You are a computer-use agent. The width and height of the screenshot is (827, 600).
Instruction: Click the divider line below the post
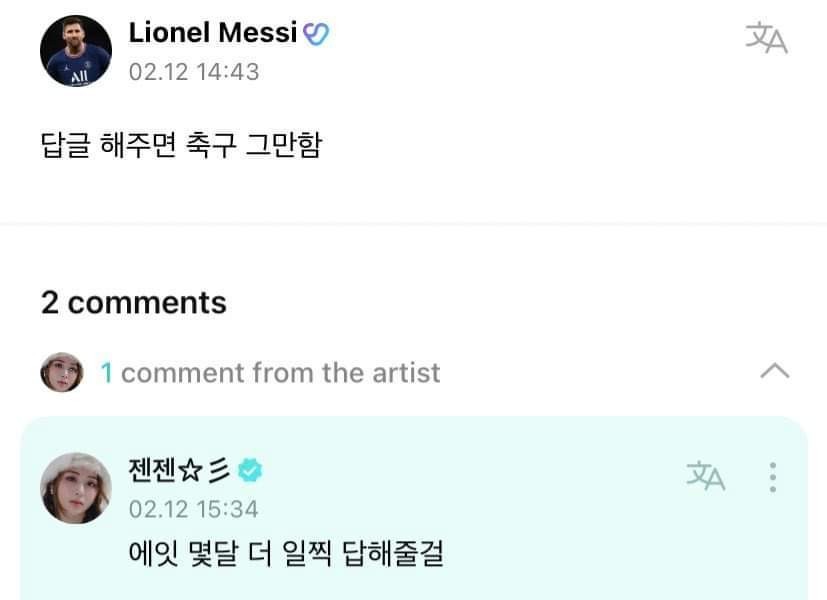[x=413, y=224]
